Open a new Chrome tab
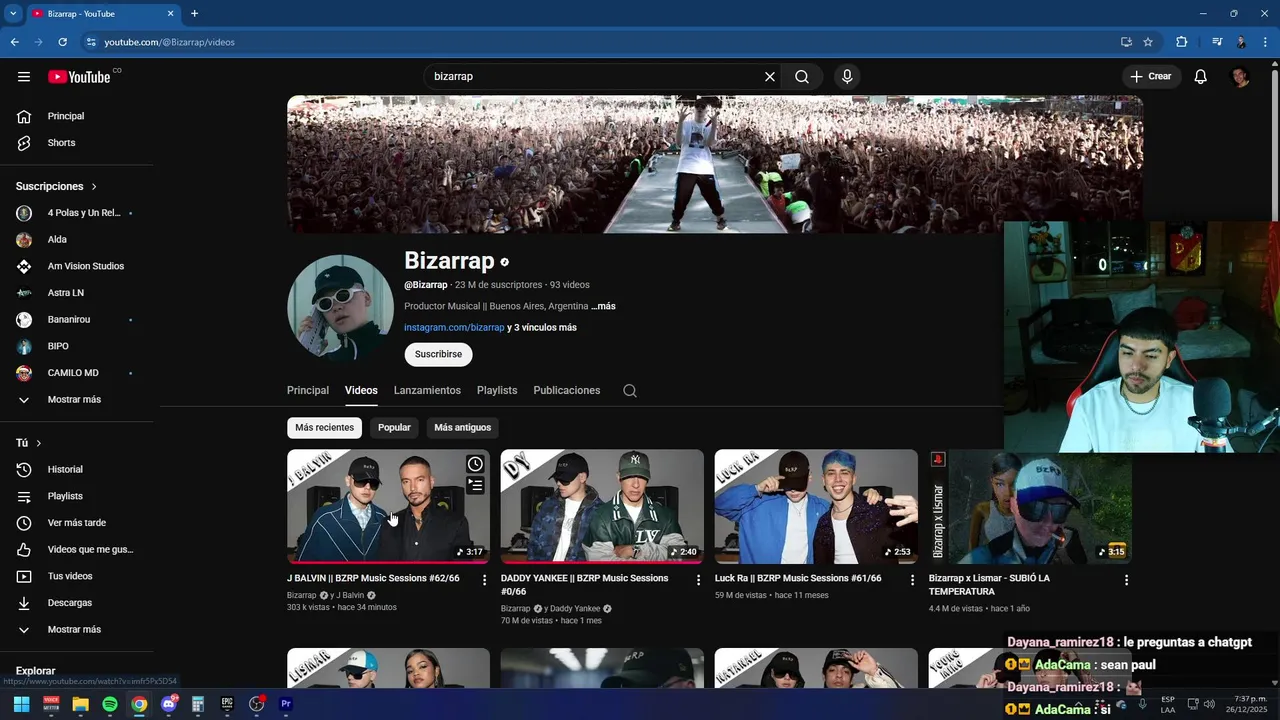The width and height of the screenshot is (1280, 720). point(194,14)
